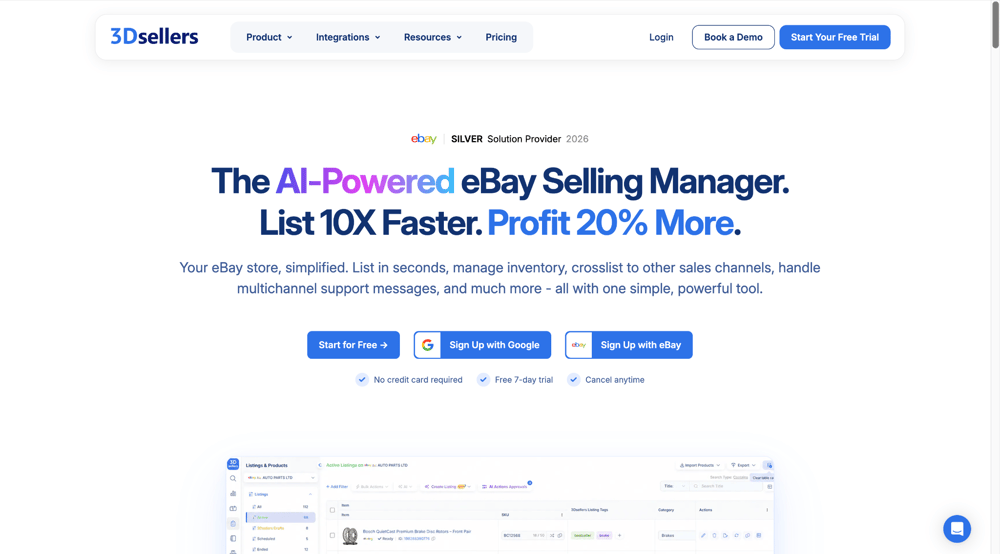Screen dimensions: 1000x554
Task: Select All listings in the sidebar
Action: [280, 507]
